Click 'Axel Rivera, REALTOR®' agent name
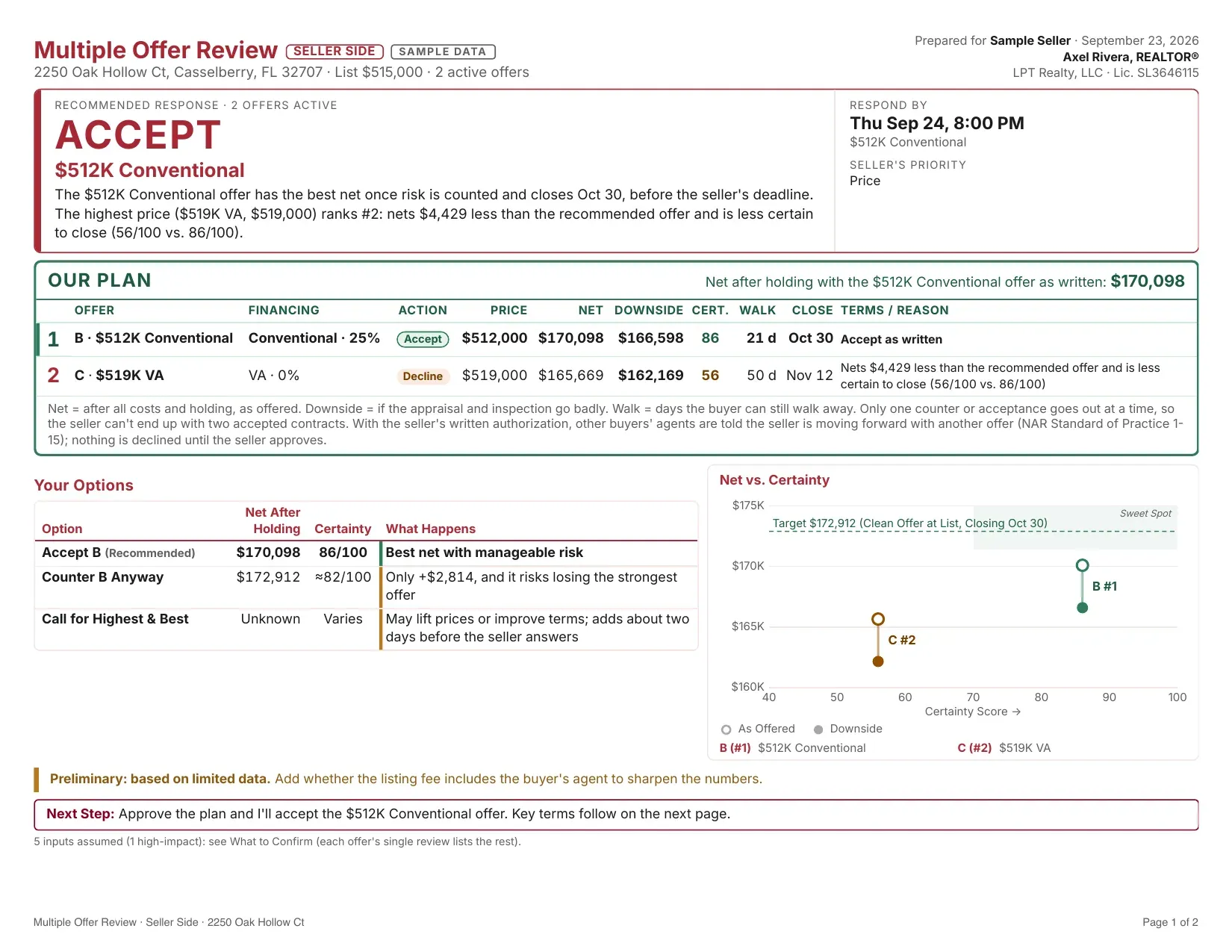Viewport: 1232px width, 952px height. (1130, 57)
